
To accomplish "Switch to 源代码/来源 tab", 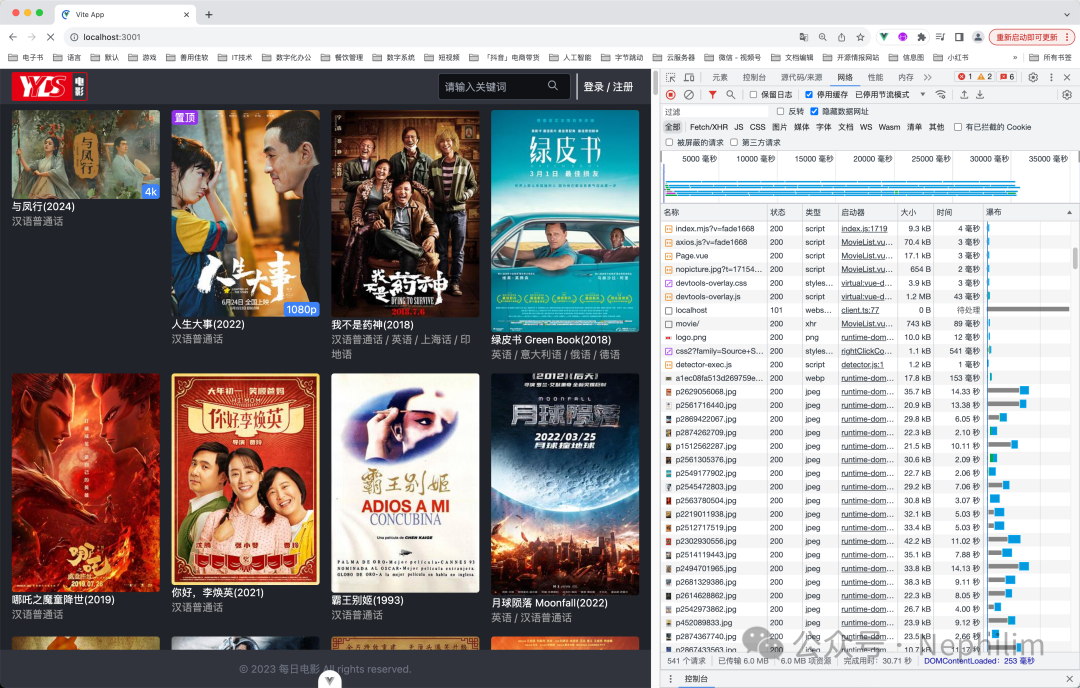I will pyautogui.click(x=801, y=77).
